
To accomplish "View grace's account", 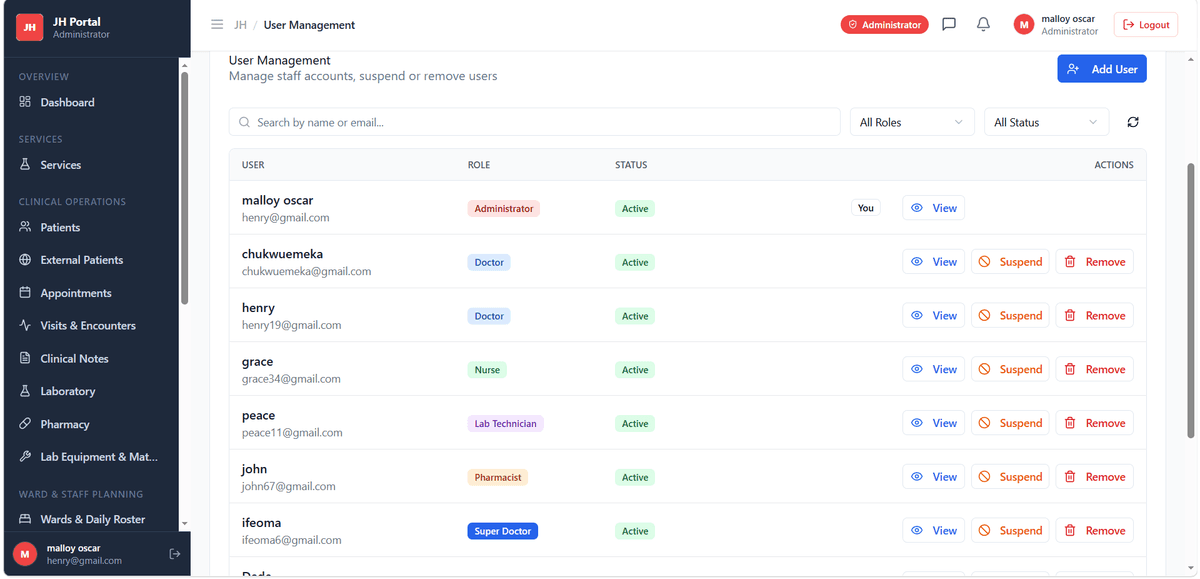I will point(934,369).
